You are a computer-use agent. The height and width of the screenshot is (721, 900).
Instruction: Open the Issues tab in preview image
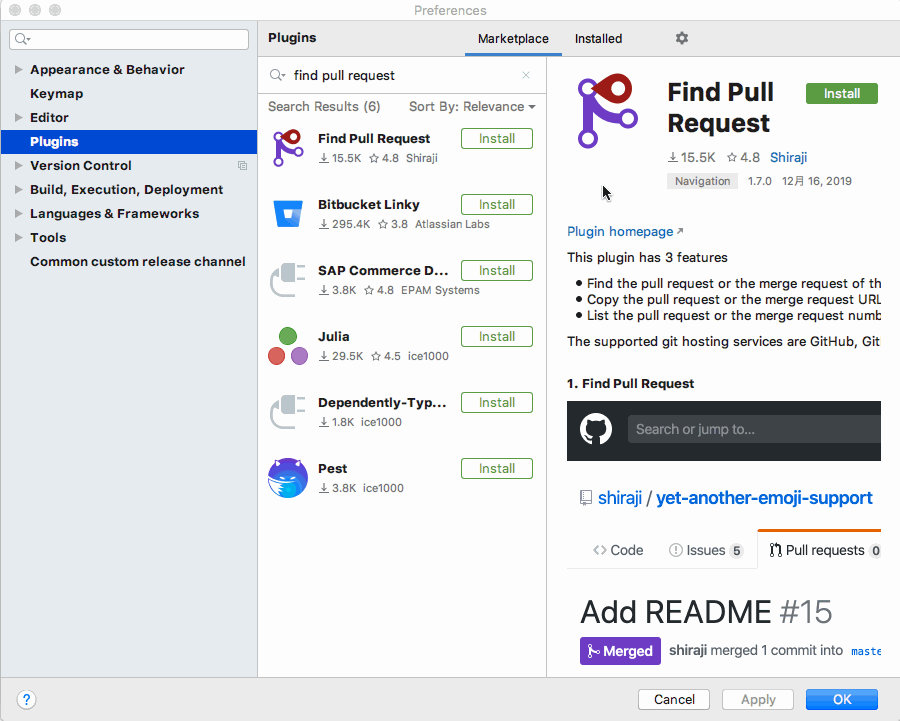[706, 550]
